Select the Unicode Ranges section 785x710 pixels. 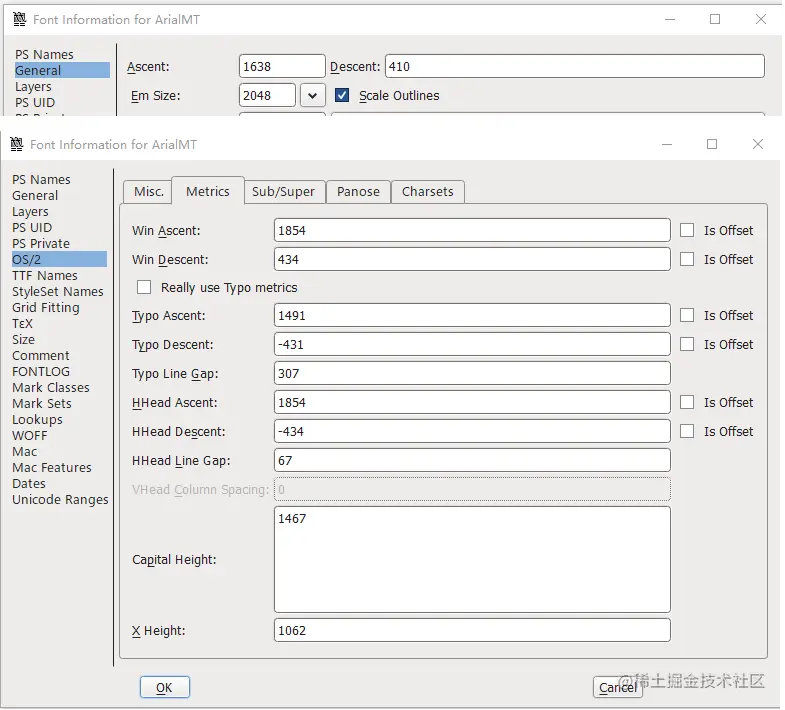coord(60,500)
